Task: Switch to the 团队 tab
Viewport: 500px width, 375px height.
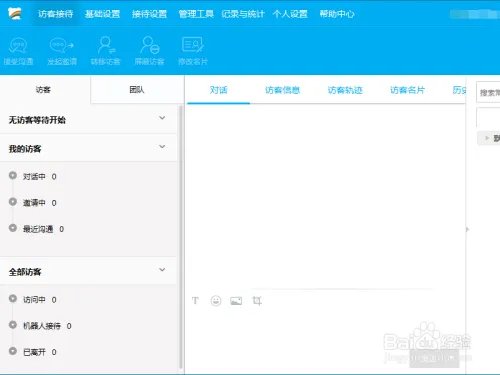Action: [137, 90]
